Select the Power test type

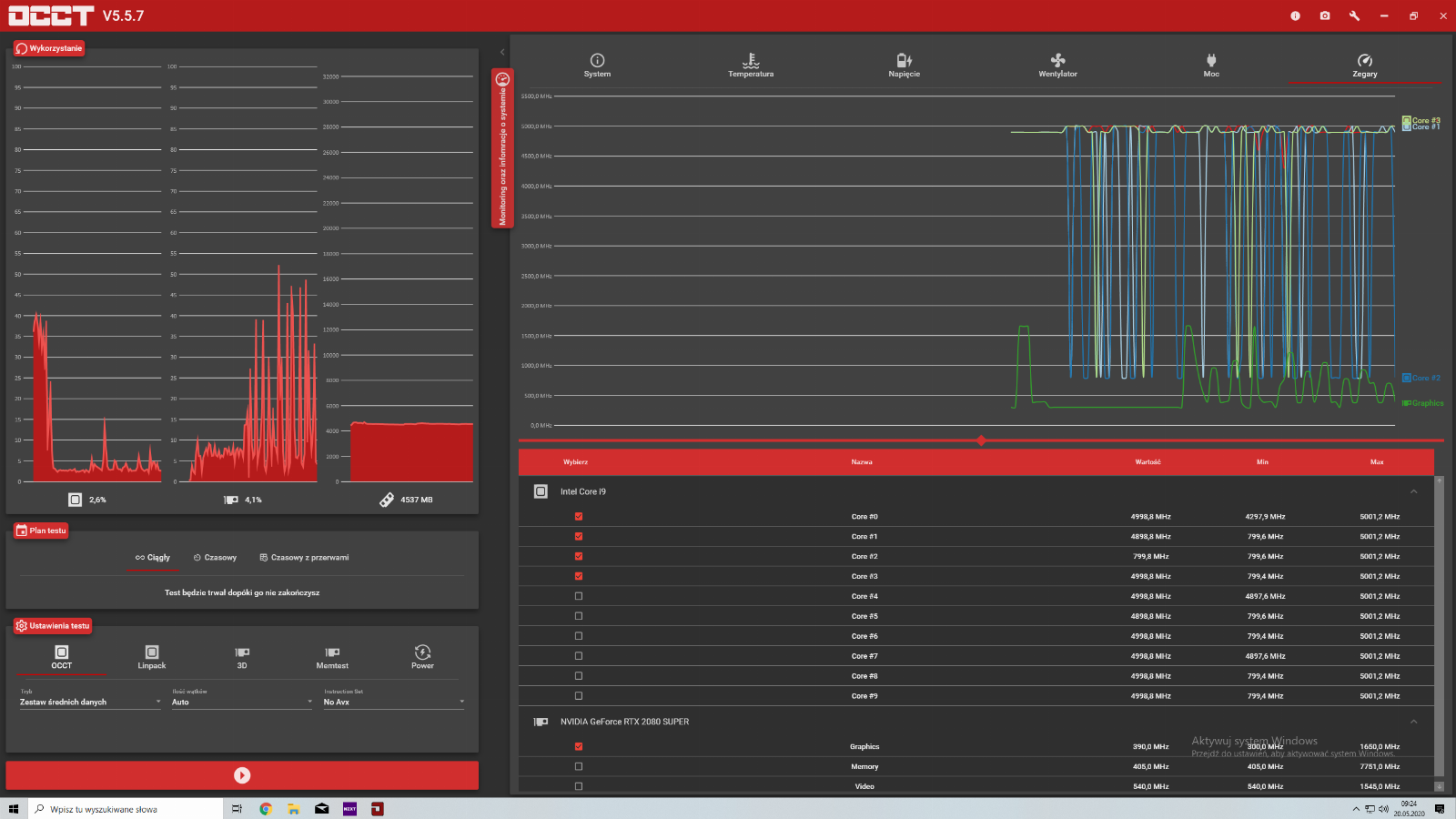pos(422,657)
